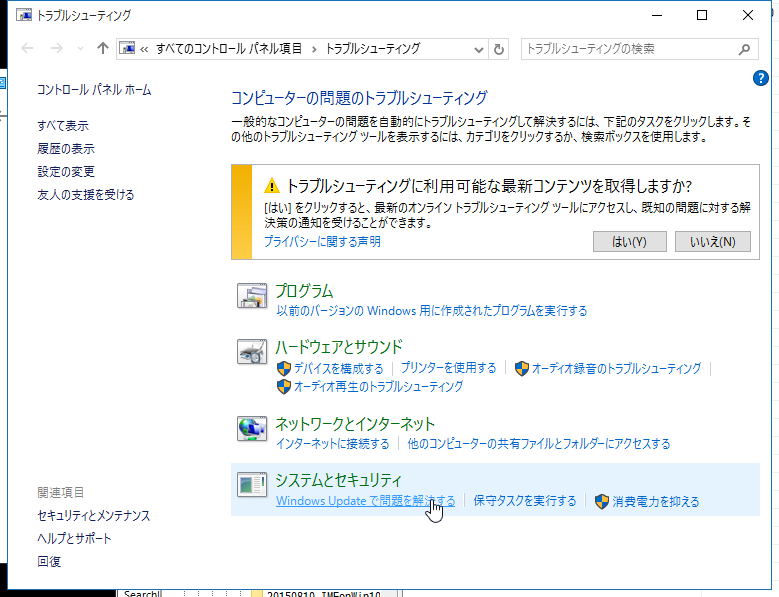The image size is (779, 597).
Task: Open the プライバシーに関する声明 link
Action: pos(322,241)
